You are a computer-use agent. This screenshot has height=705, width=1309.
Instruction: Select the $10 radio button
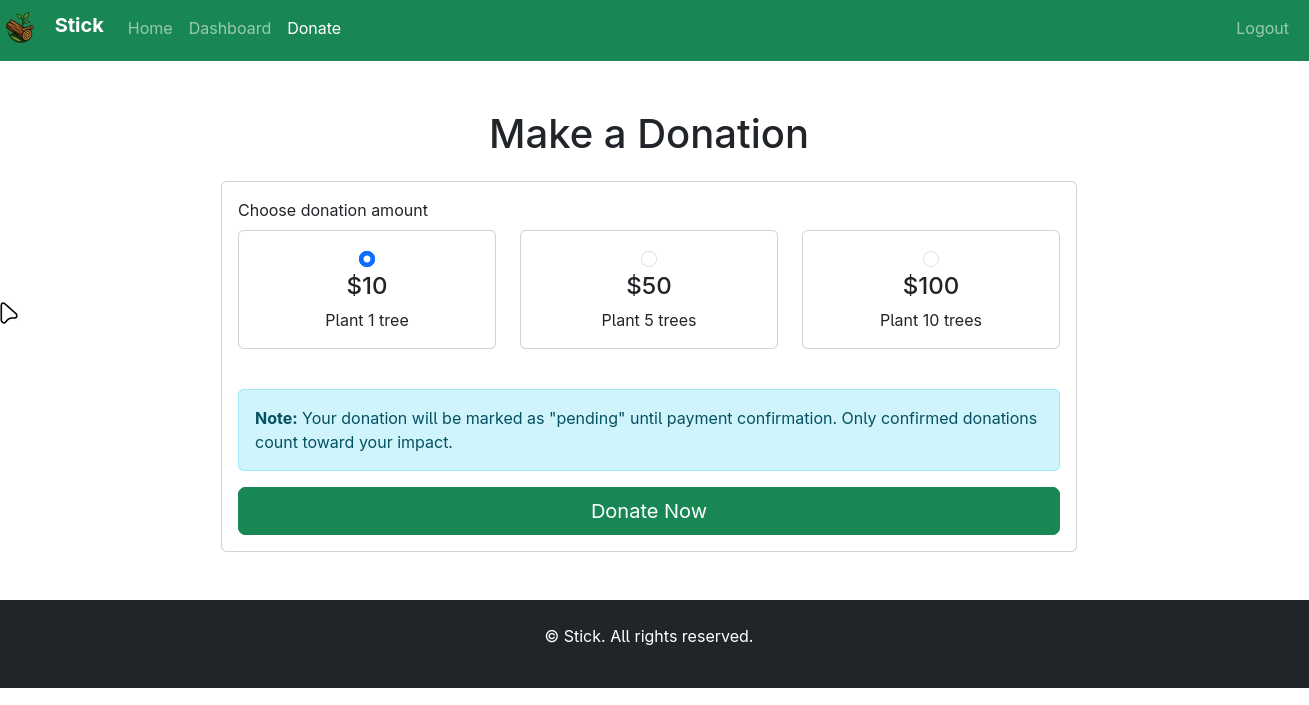(x=367, y=259)
